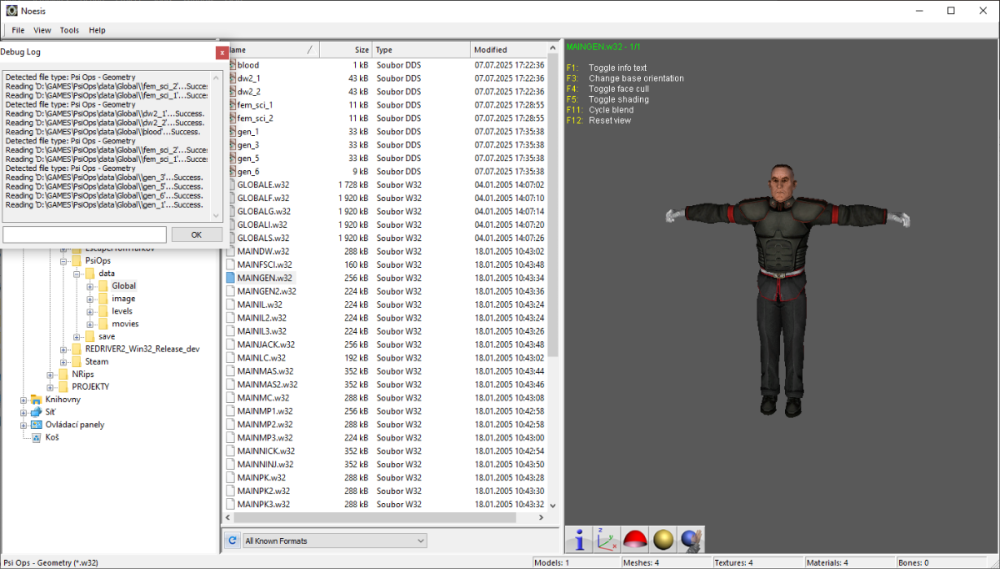Sort file list by Modified column
Screen dimensions: 1000x569
pyautogui.click(x=508, y=50)
